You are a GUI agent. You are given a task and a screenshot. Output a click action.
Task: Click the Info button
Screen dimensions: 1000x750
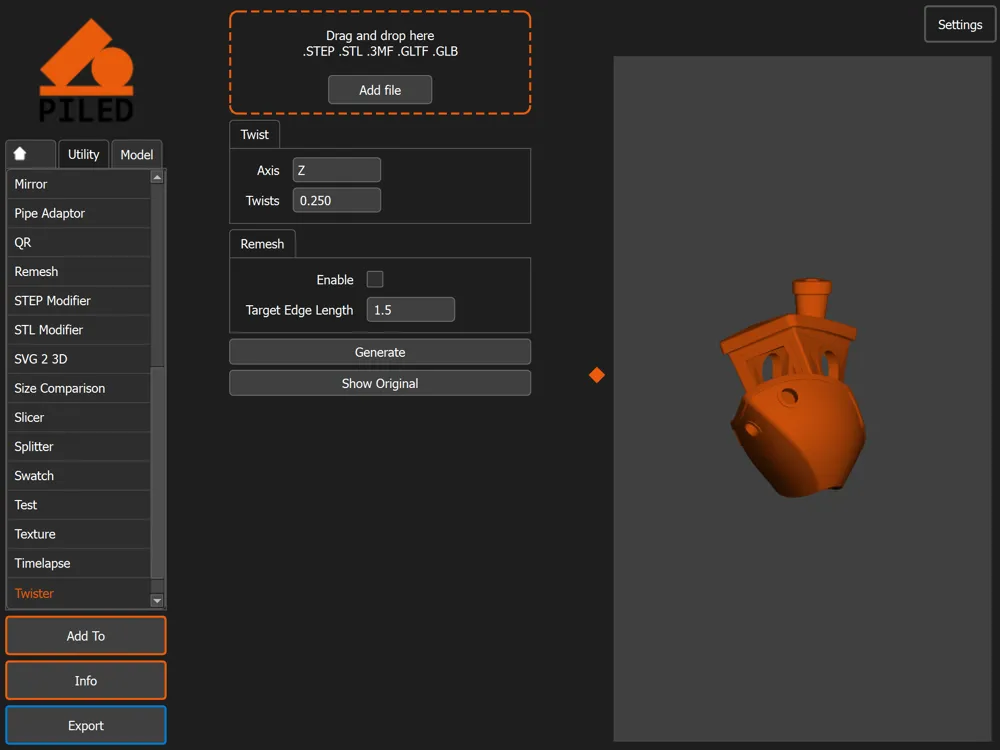[x=86, y=680]
